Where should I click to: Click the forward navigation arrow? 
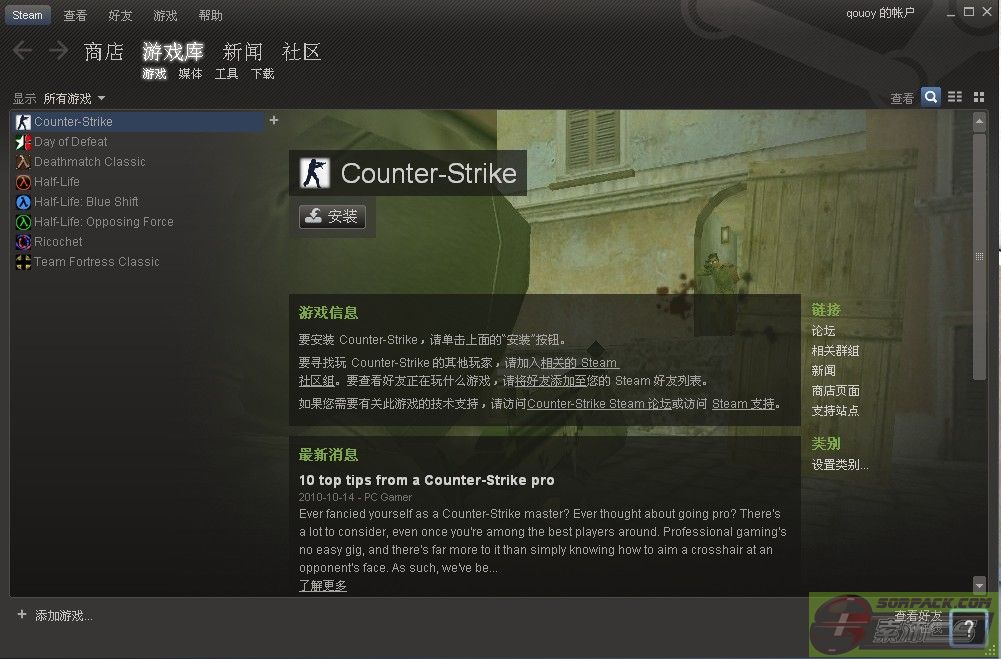click(x=58, y=50)
